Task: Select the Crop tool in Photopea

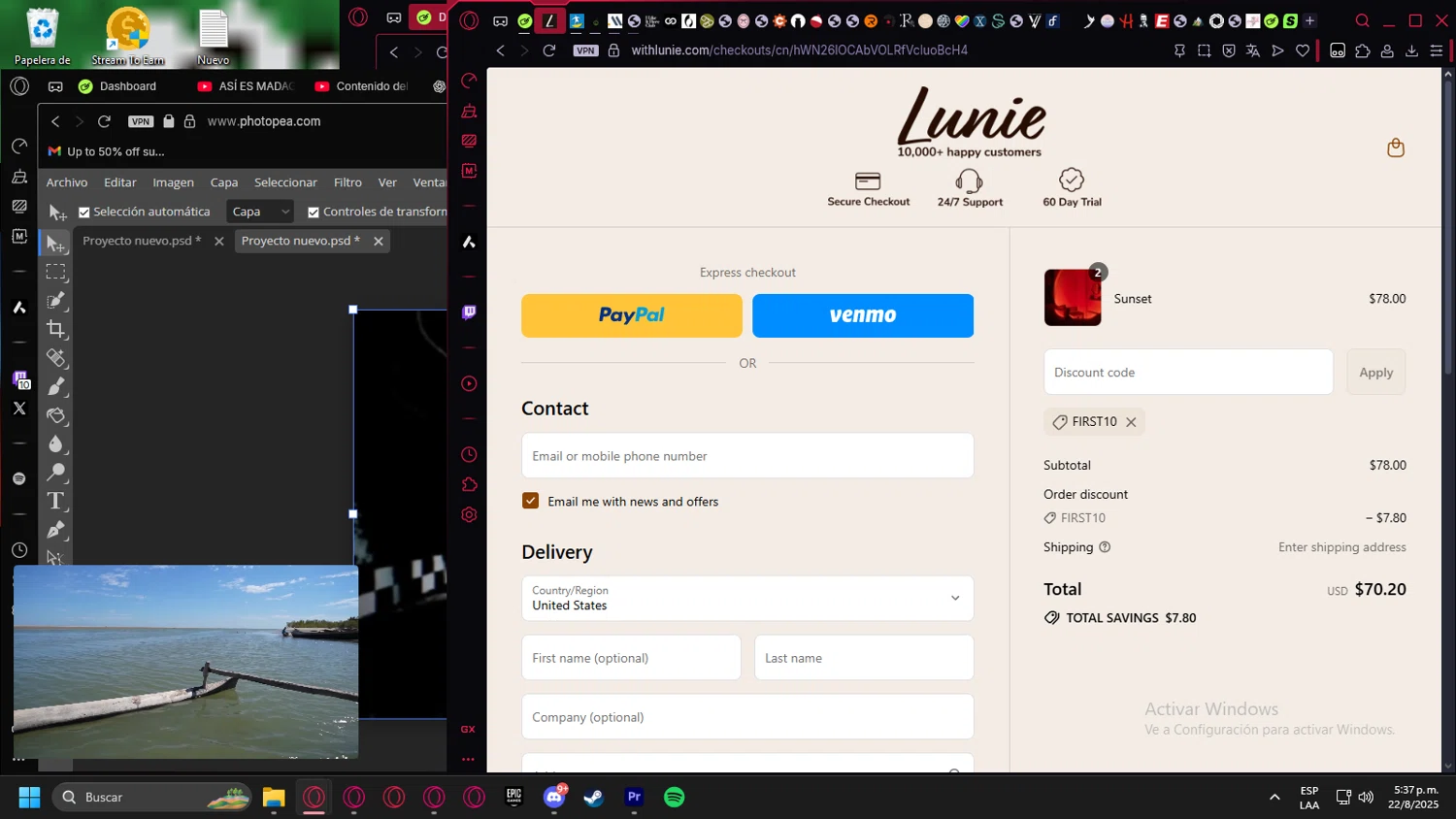Action: (x=56, y=329)
